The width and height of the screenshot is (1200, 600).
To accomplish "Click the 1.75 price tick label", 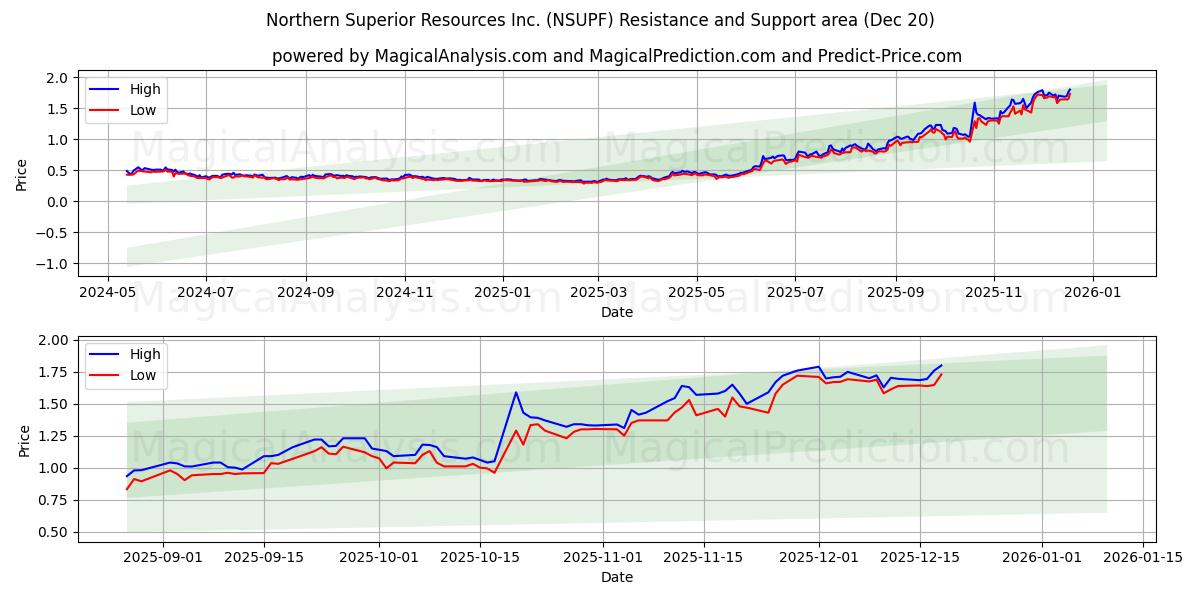I will point(53,372).
